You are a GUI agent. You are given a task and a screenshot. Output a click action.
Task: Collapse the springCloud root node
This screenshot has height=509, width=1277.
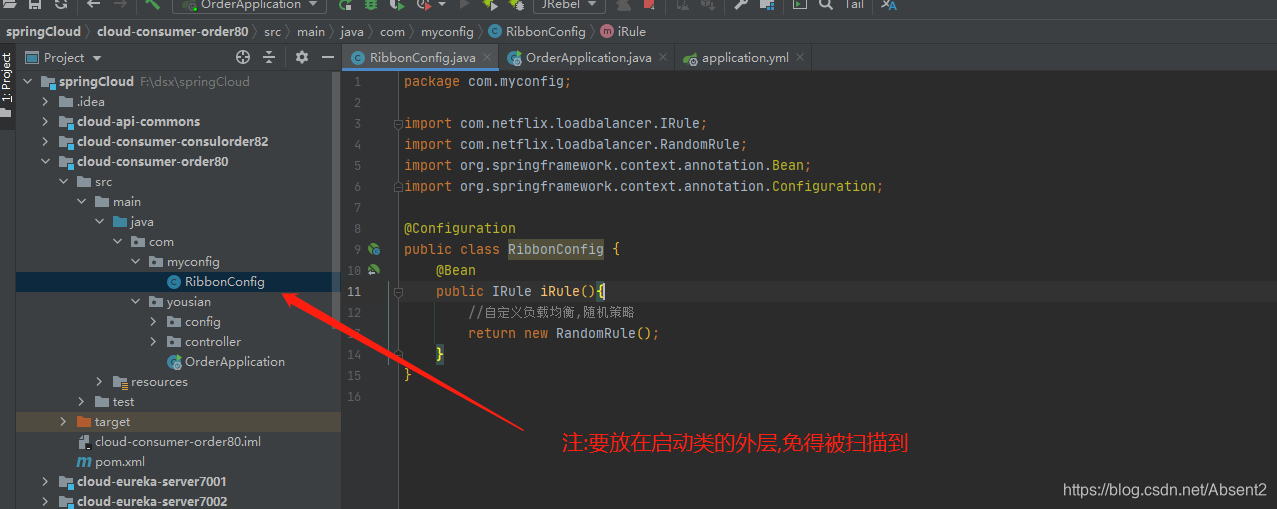(26, 82)
